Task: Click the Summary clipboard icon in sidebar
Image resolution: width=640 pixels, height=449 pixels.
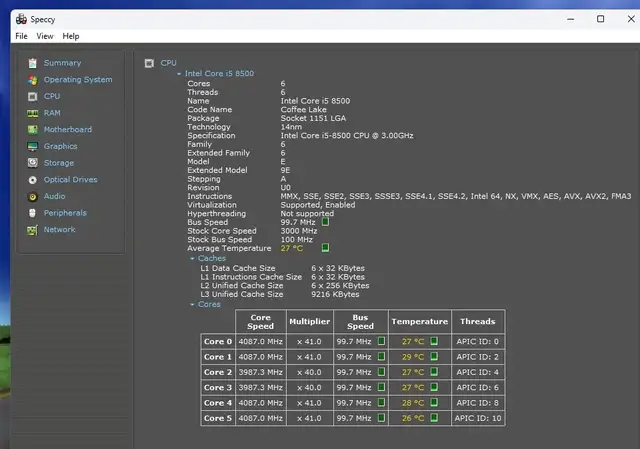Action: pos(33,63)
